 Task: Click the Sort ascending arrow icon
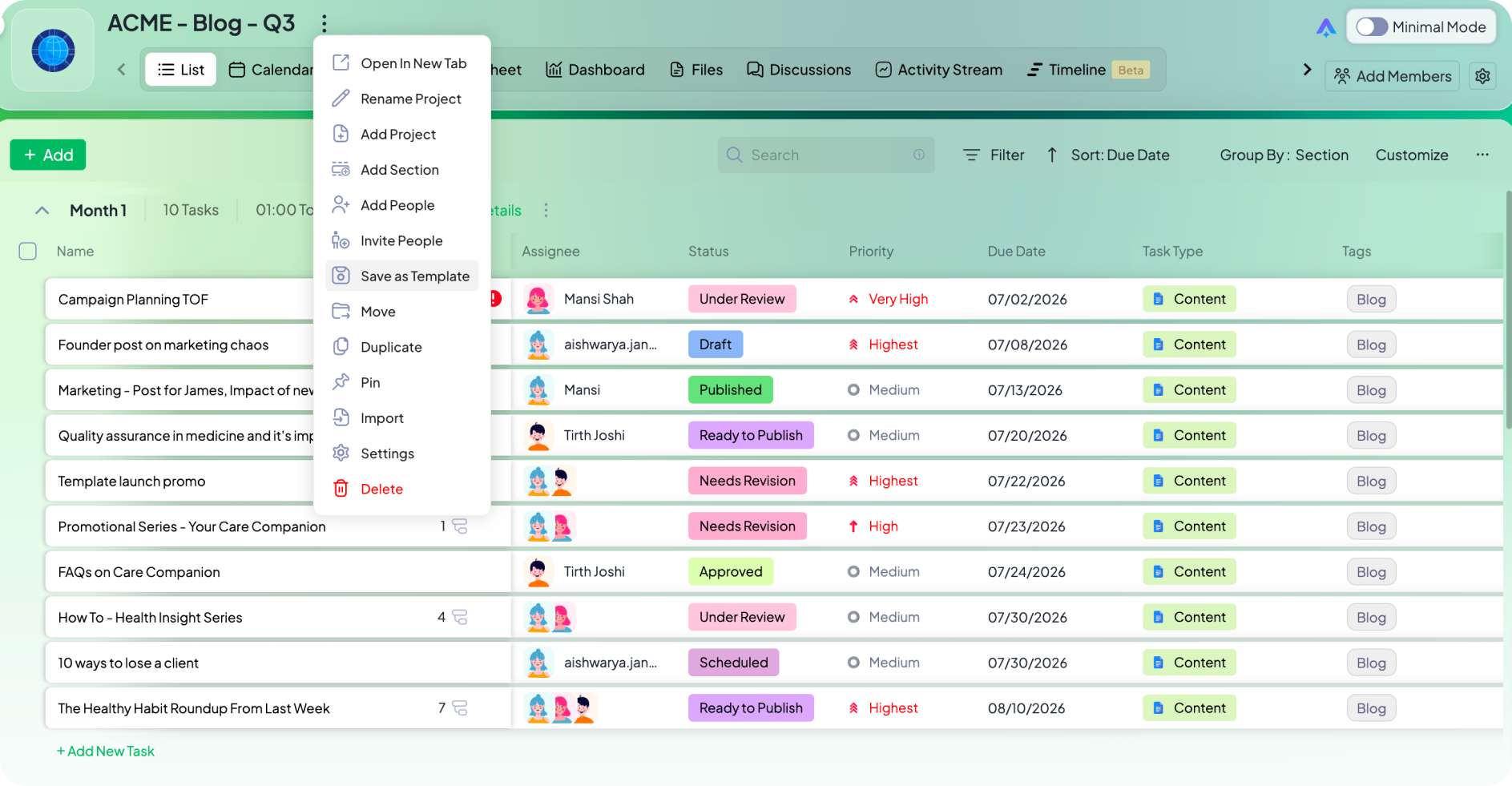pyautogui.click(x=1052, y=155)
